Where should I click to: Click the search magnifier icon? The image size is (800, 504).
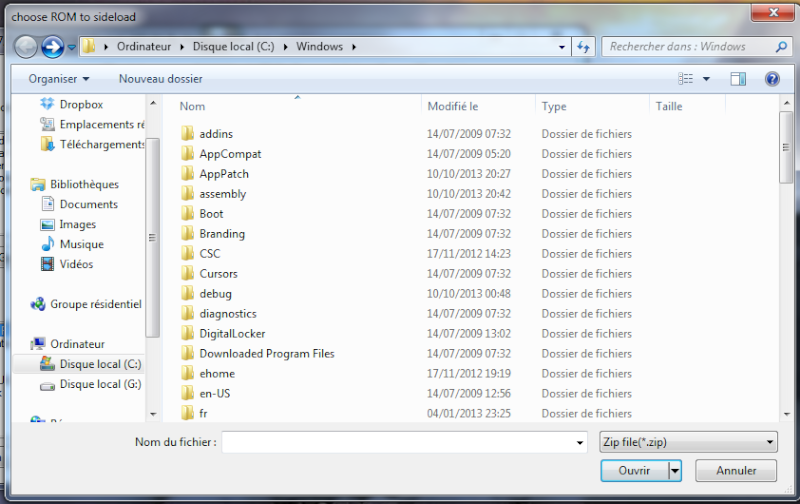coord(781,47)
